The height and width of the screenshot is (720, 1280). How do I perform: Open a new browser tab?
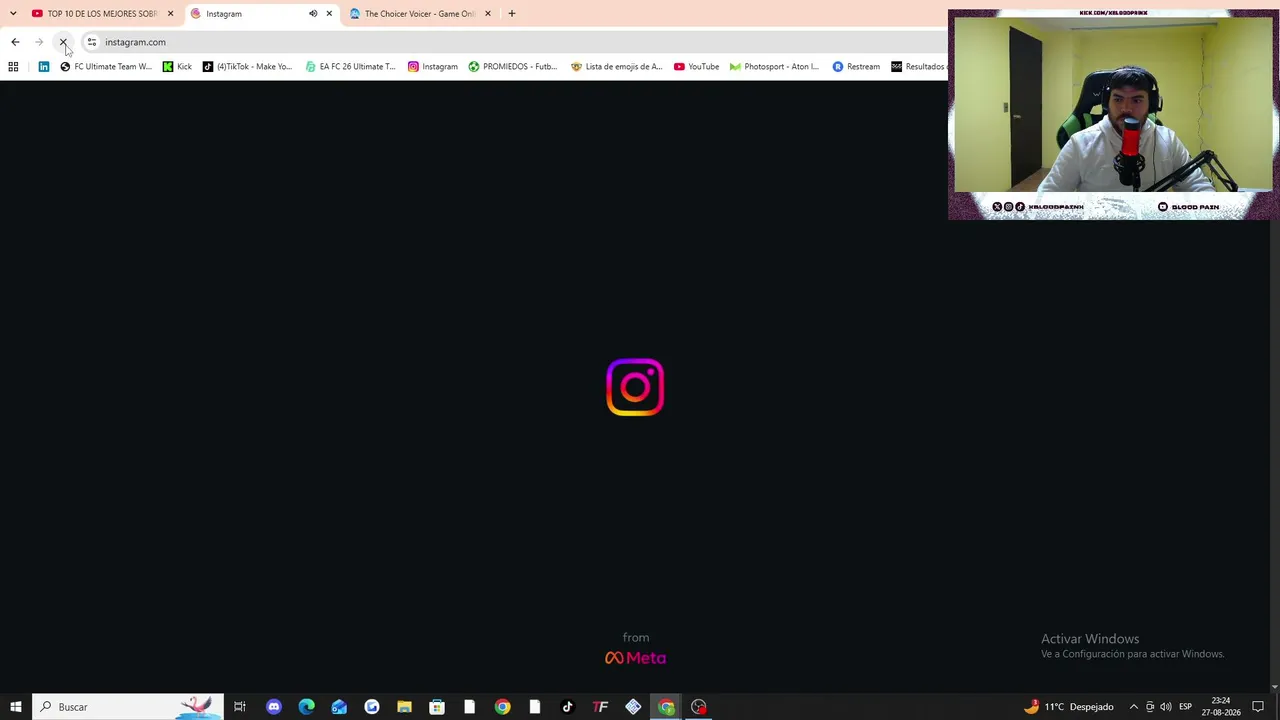click(512, 14)
